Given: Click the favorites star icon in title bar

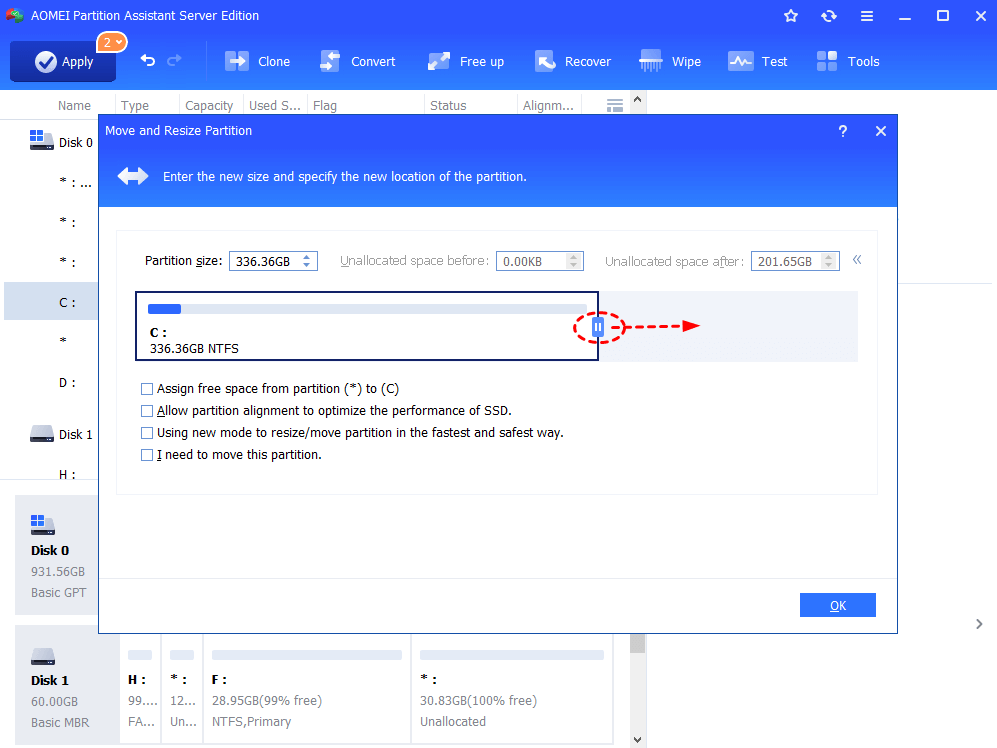Looking at the screenshot, I should pos(791,16).
